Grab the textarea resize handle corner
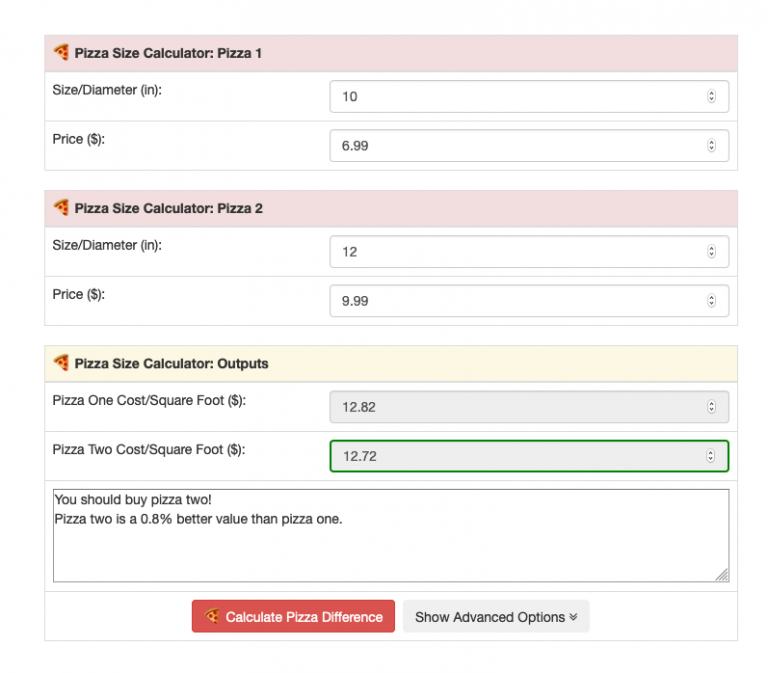The height and width of the screenshot is (673, 768). click(x=722, y=575)
